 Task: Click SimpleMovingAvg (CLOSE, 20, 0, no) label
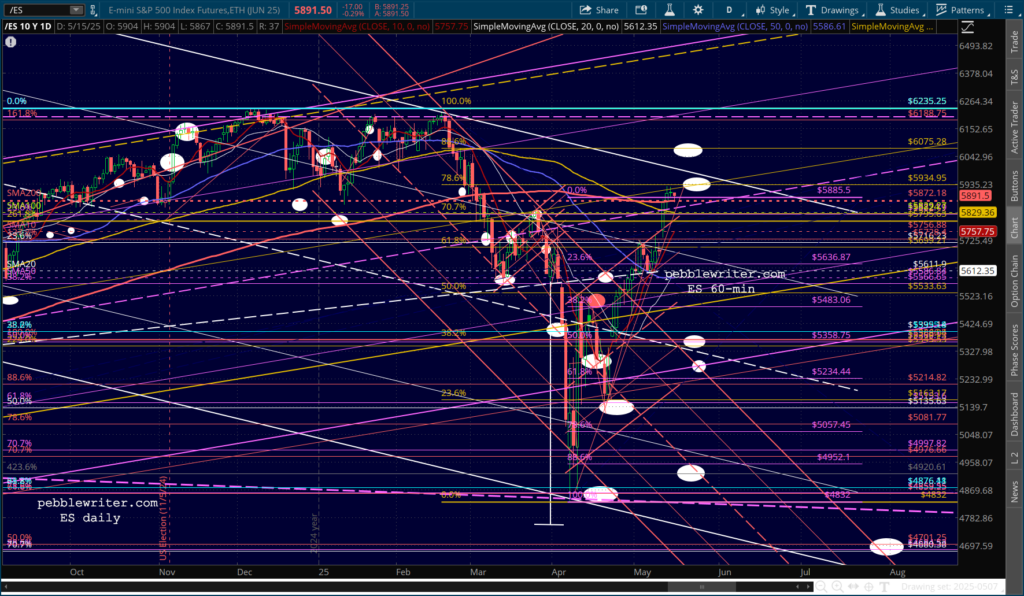pos(546,27)
